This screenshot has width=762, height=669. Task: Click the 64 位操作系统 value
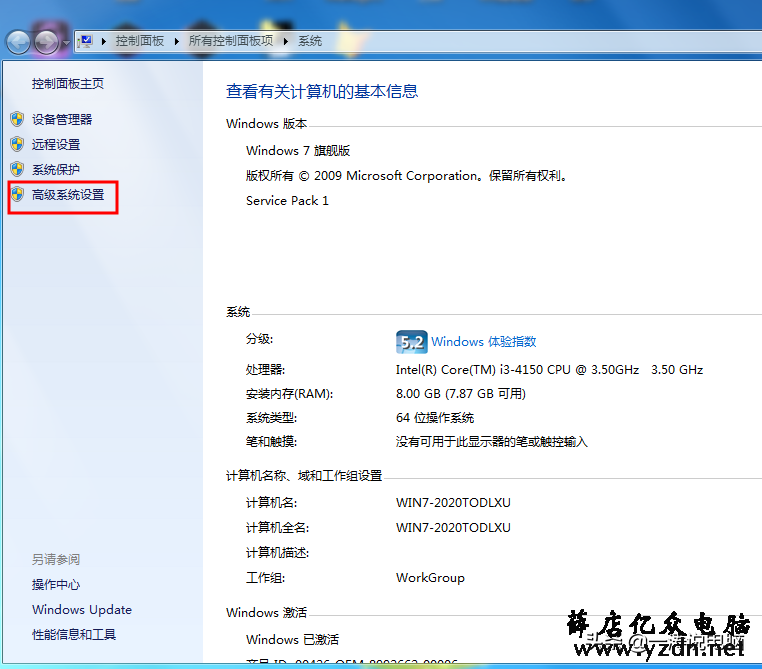[435, 418]
